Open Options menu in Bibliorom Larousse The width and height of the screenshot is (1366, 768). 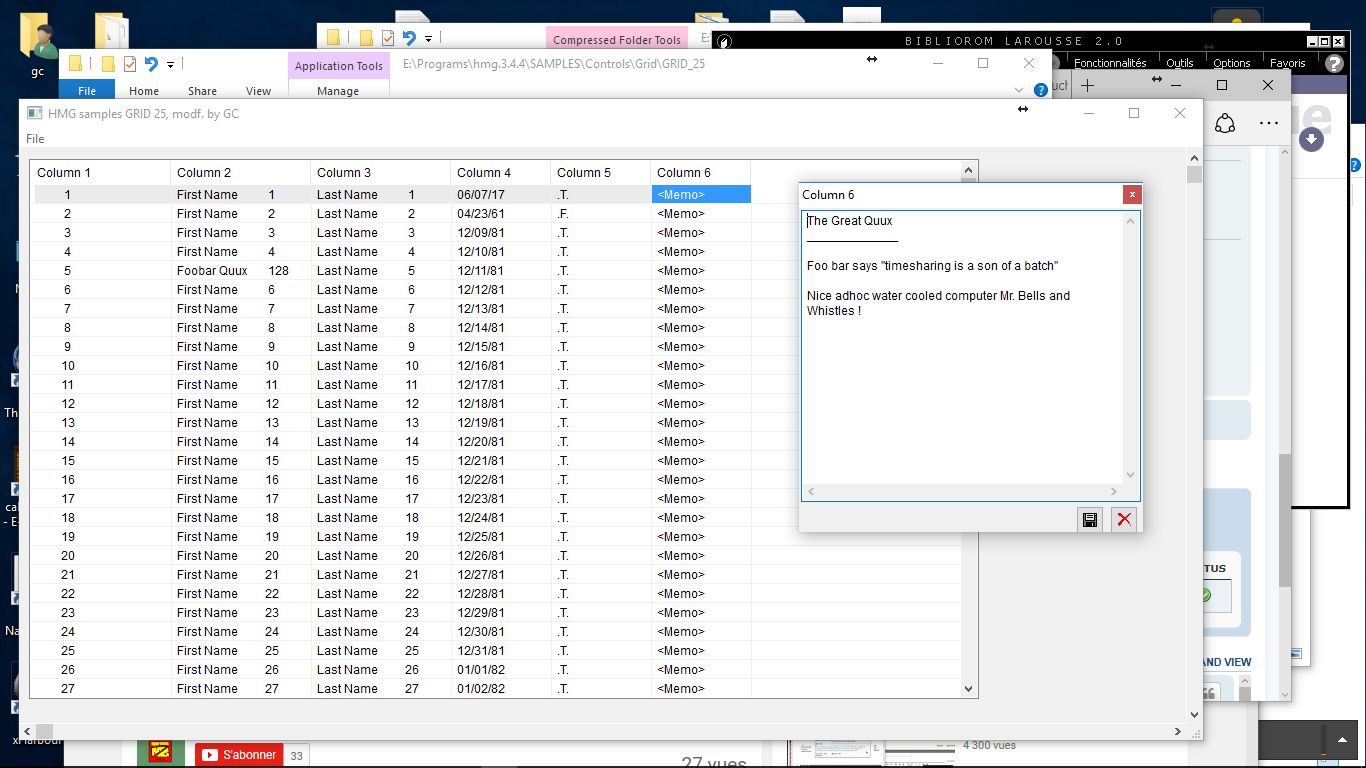pyautogui.click(x=1232, y=63)
